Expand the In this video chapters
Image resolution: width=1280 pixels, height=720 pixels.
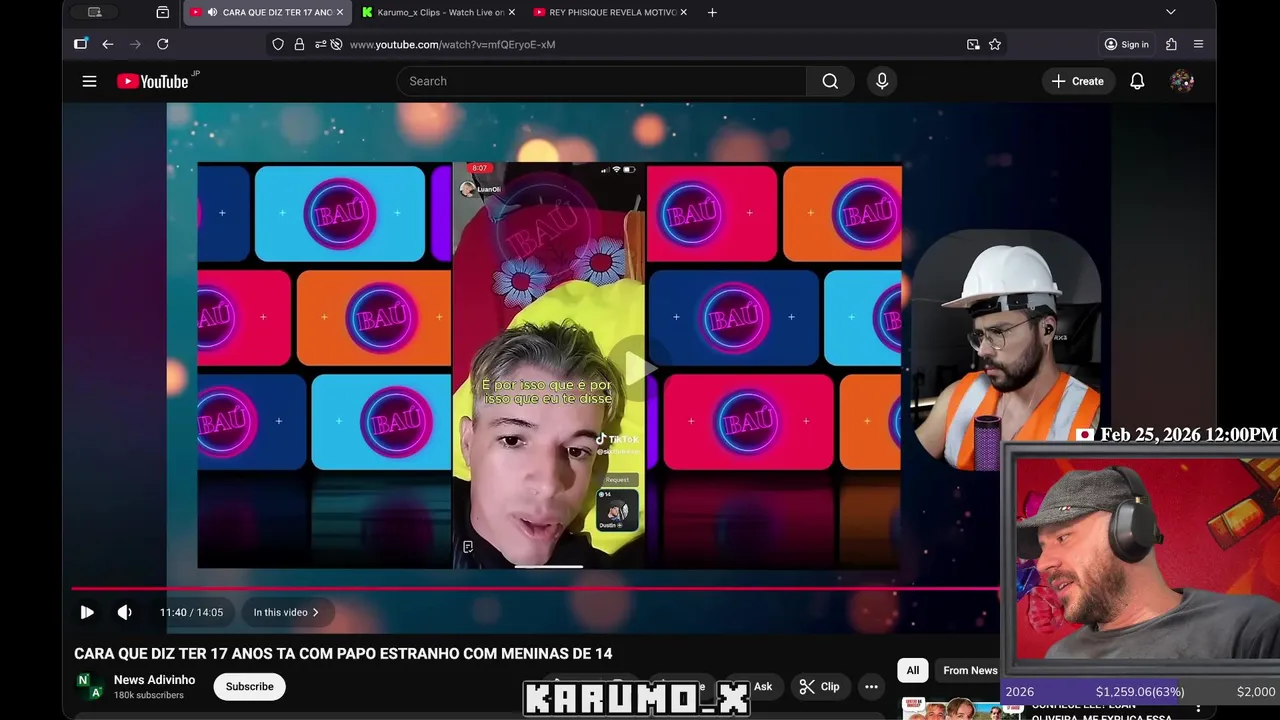tap(286, 612)
